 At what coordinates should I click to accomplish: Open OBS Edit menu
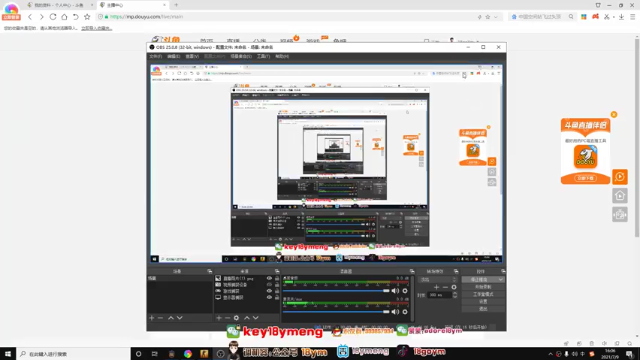173,56
